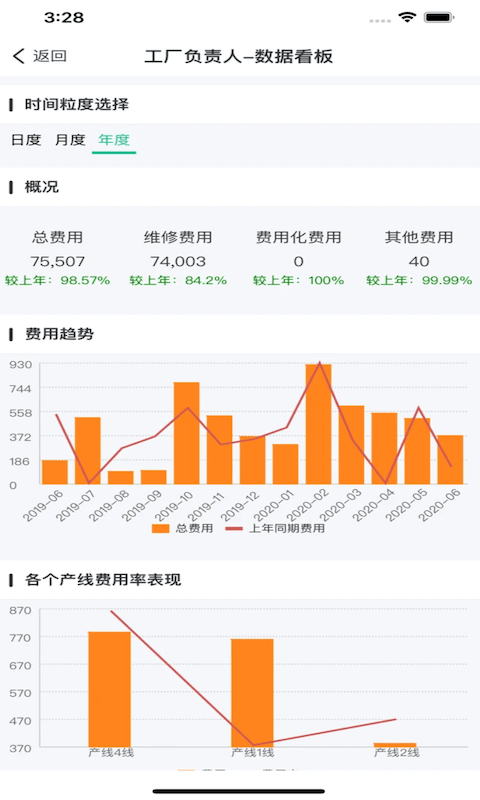Tap the 2020-02 x-axis label
This screenshot has height=800, width=480.
(308, 505)
